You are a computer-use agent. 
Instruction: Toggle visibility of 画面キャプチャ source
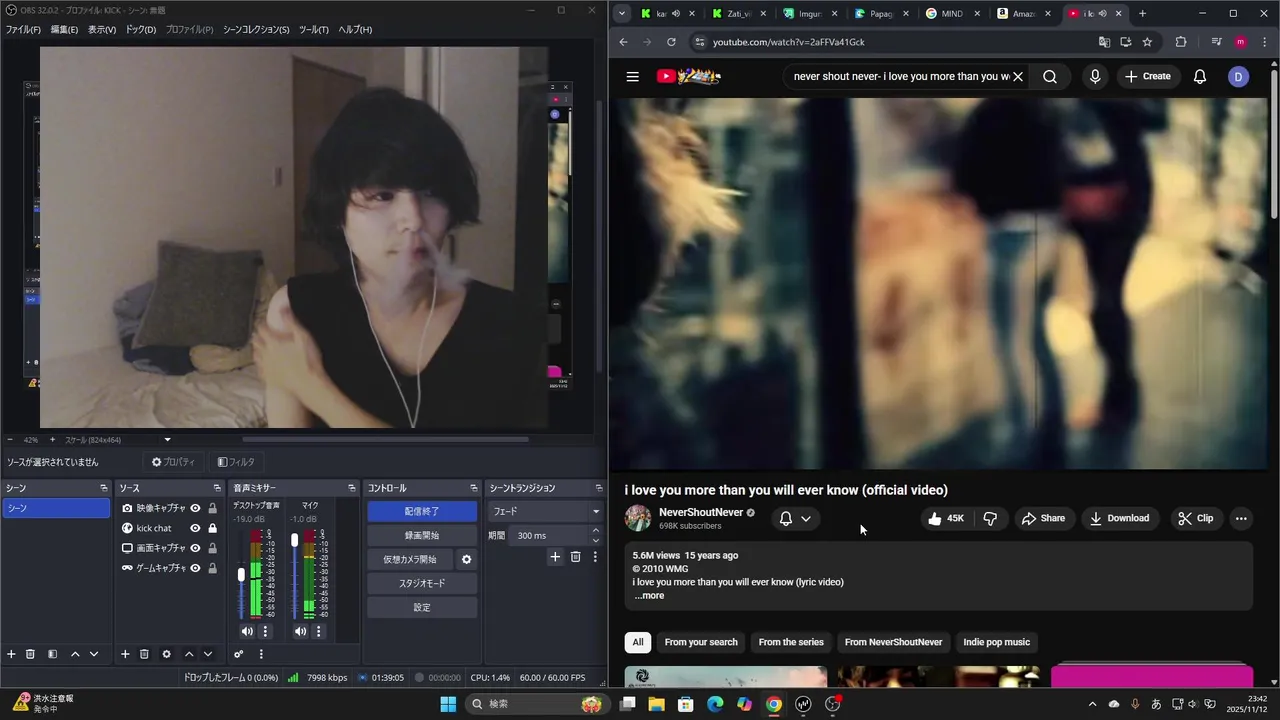195,548
